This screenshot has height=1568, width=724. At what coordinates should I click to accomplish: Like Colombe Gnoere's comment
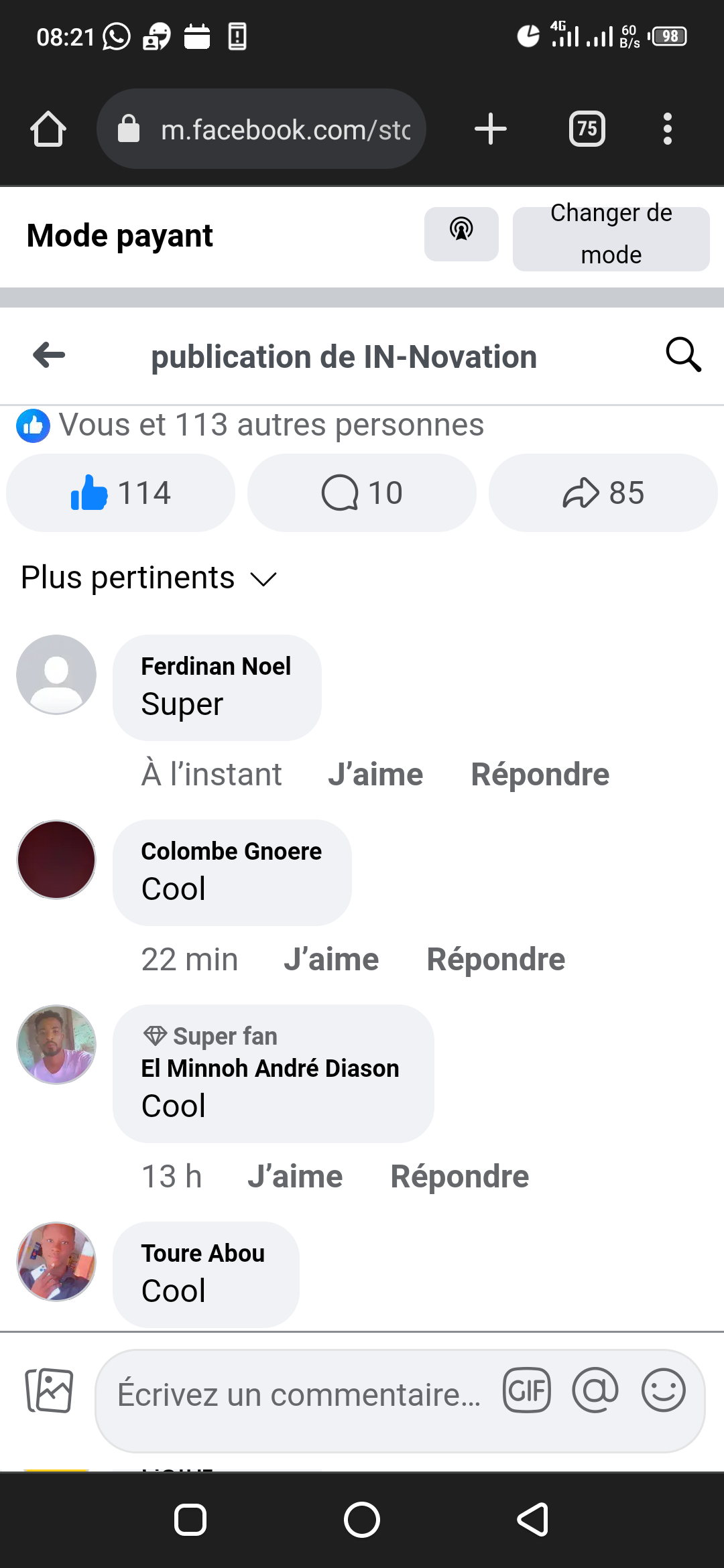(331, 960)
